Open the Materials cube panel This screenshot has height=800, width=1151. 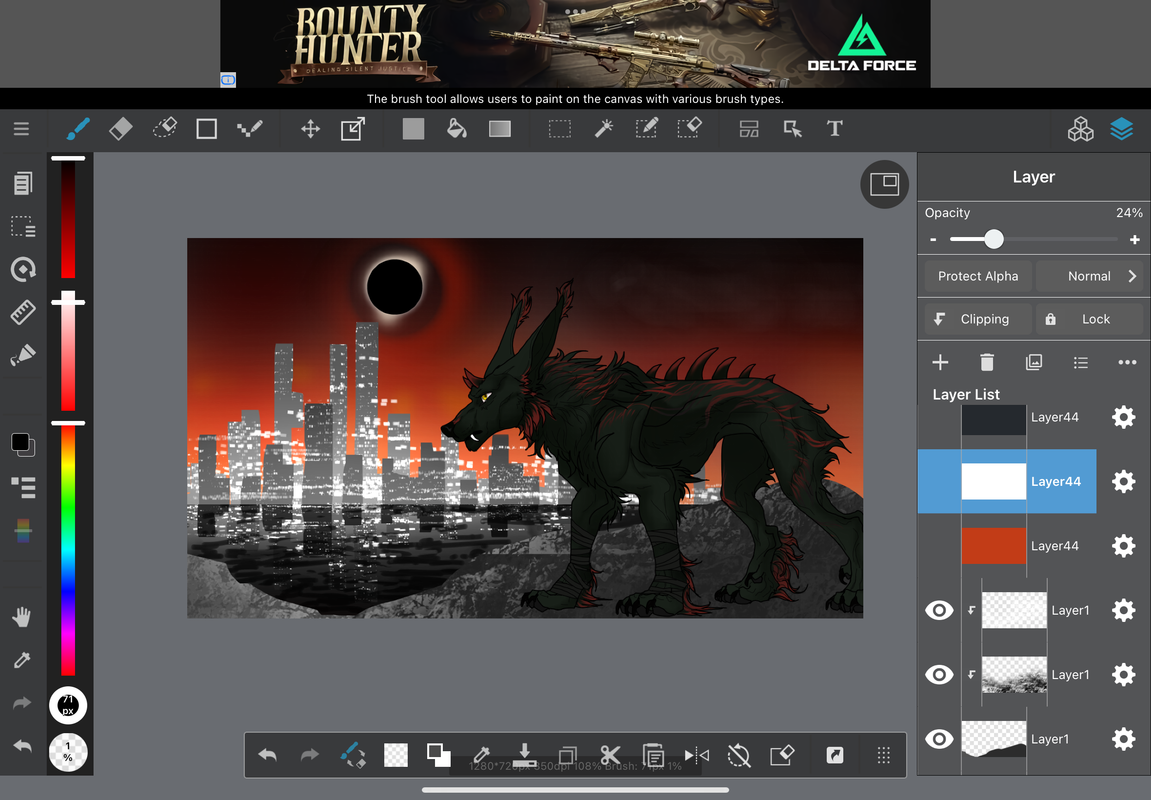(x=1080, y=129)
